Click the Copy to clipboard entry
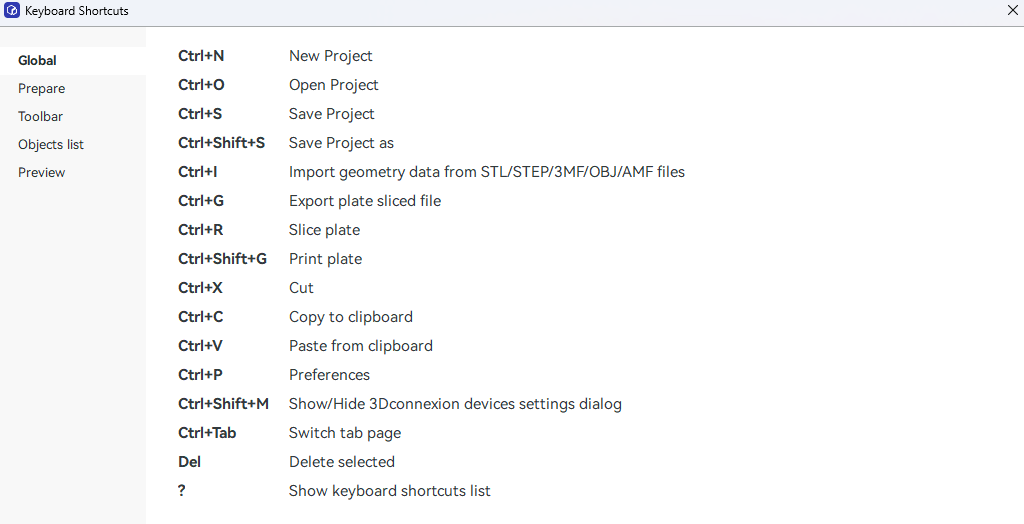The height and width of the screenshot is (524, 1024). point(350,317)
